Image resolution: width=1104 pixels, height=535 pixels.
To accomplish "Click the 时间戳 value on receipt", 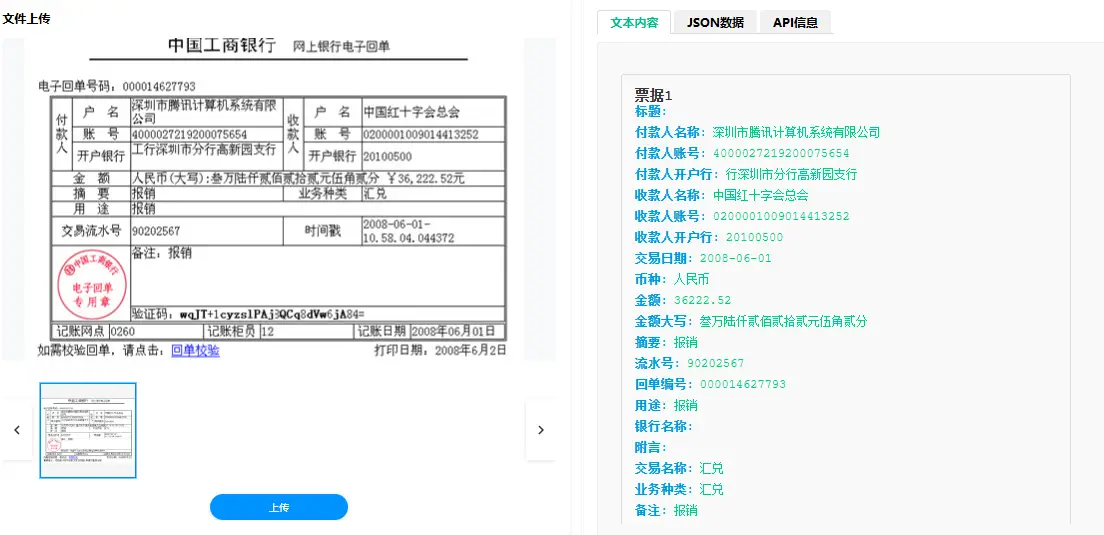I will tap(408, 232).
